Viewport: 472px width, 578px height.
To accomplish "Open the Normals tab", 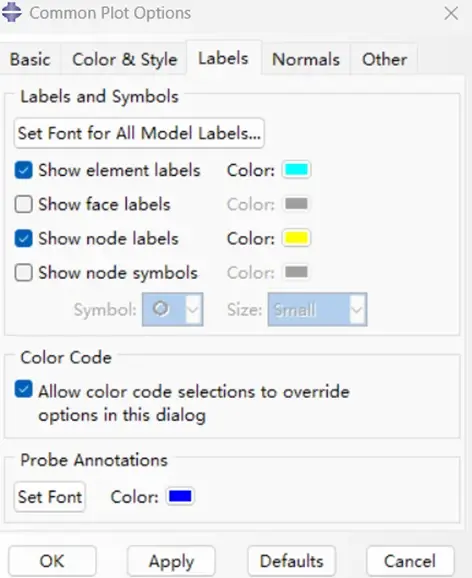I will click(306, 59).
